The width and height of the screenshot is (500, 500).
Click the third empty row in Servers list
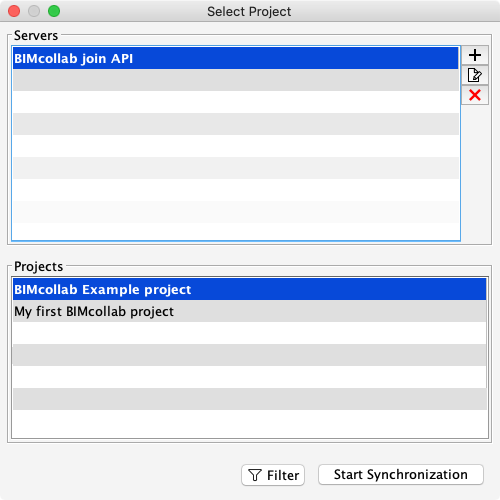pos(236,124)
